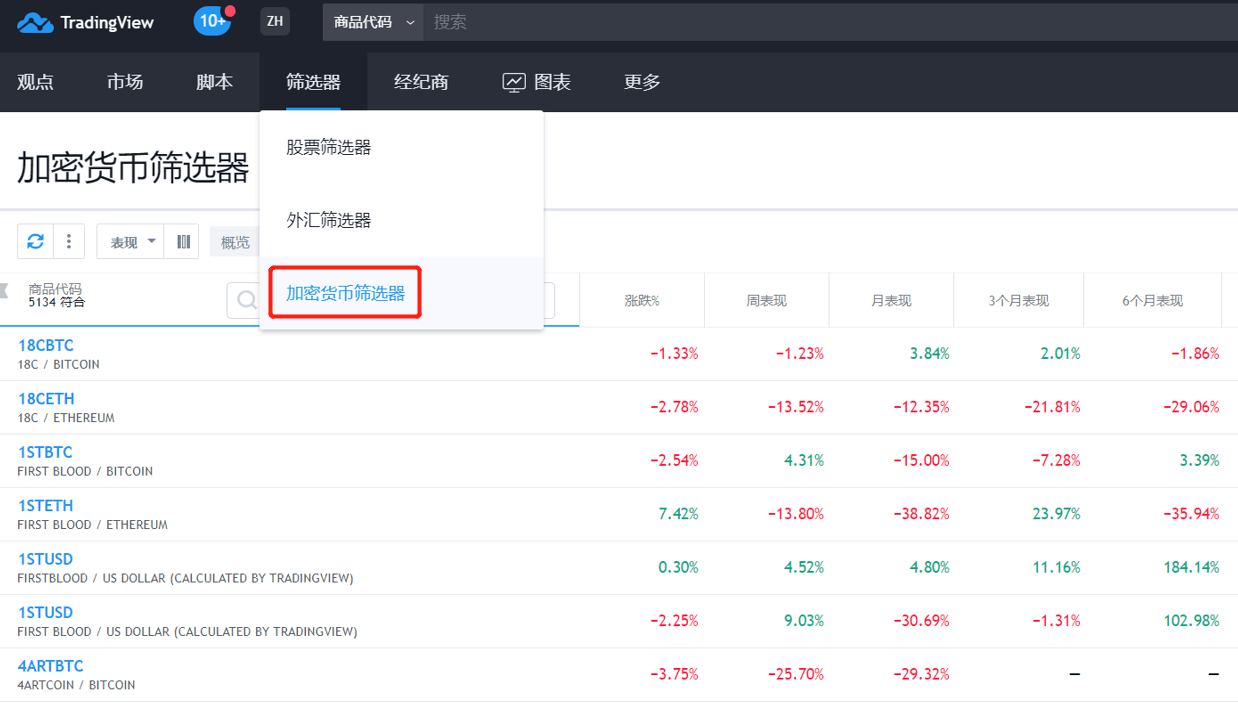Screen dimensions: 1238x703
Task: Click the chart monitor icon in navigation
Action: (x=514, y=82)
